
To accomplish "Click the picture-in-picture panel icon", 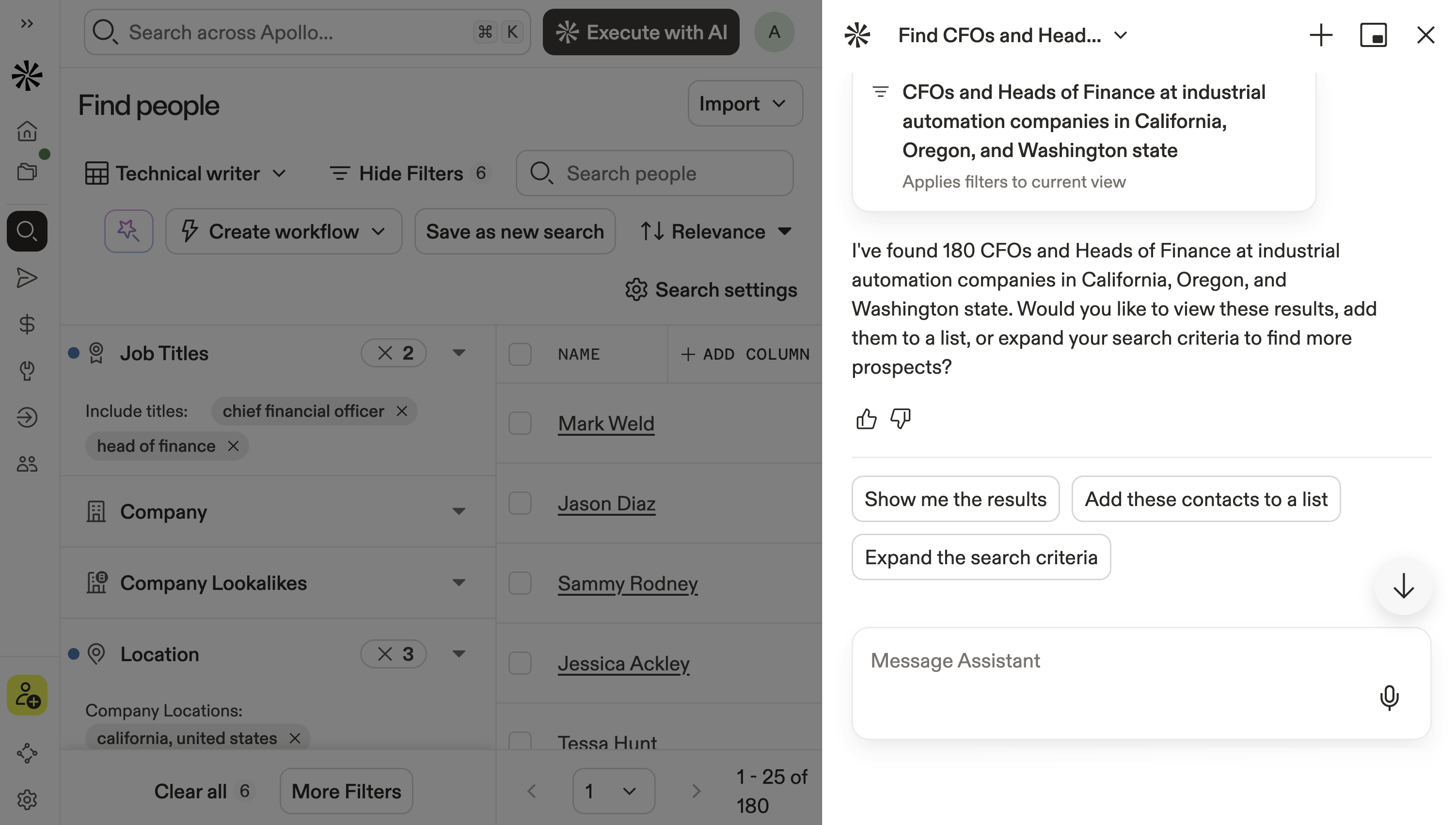I will [1373, 35].
